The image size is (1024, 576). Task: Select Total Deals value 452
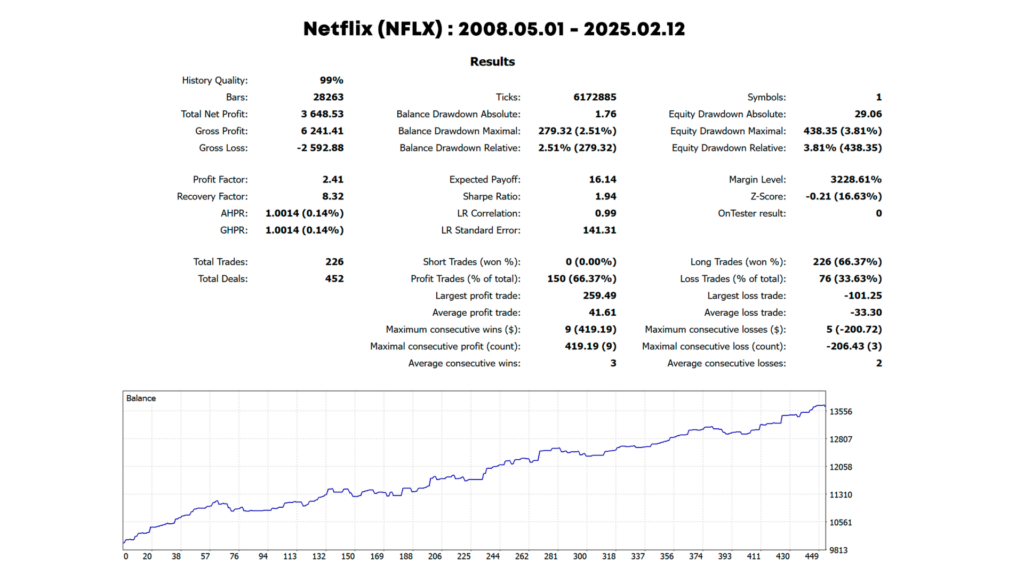click(x=334, y=279)
